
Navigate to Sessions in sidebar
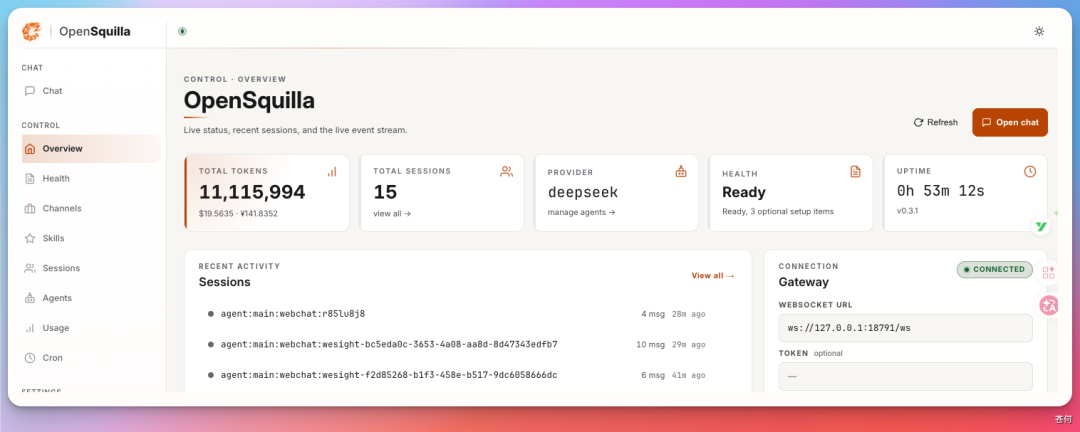[91, 268]
